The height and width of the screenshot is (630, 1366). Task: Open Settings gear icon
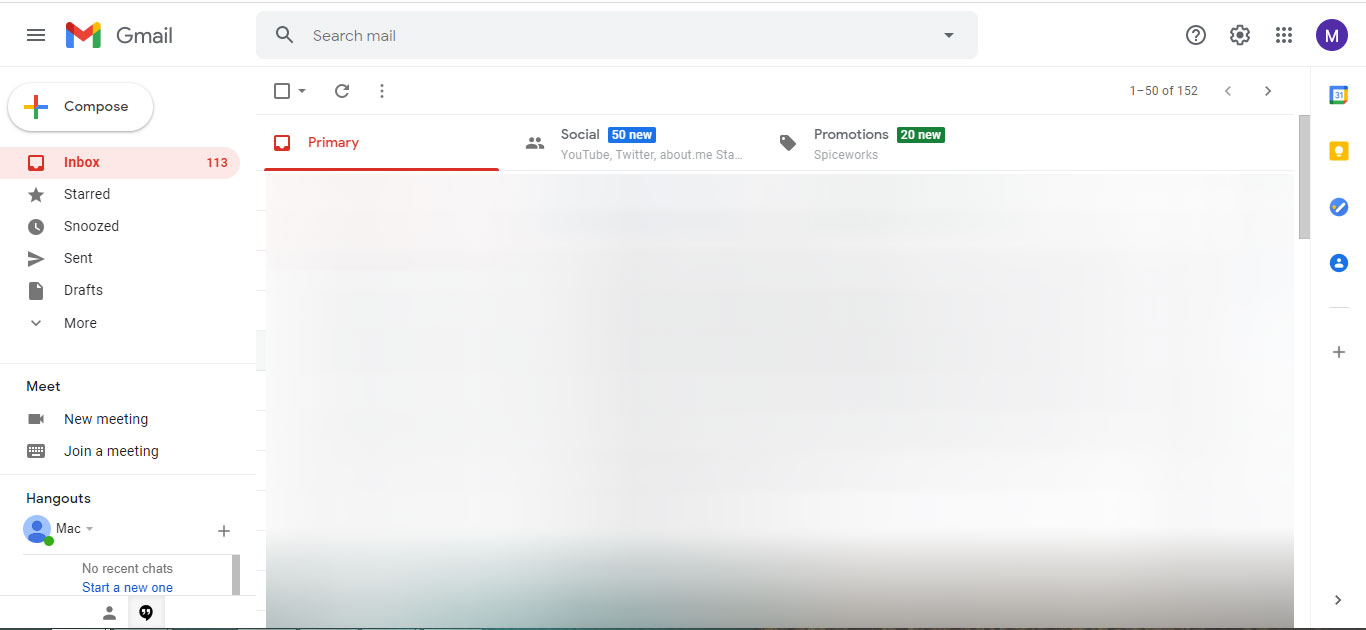(x=1240, y=35)
